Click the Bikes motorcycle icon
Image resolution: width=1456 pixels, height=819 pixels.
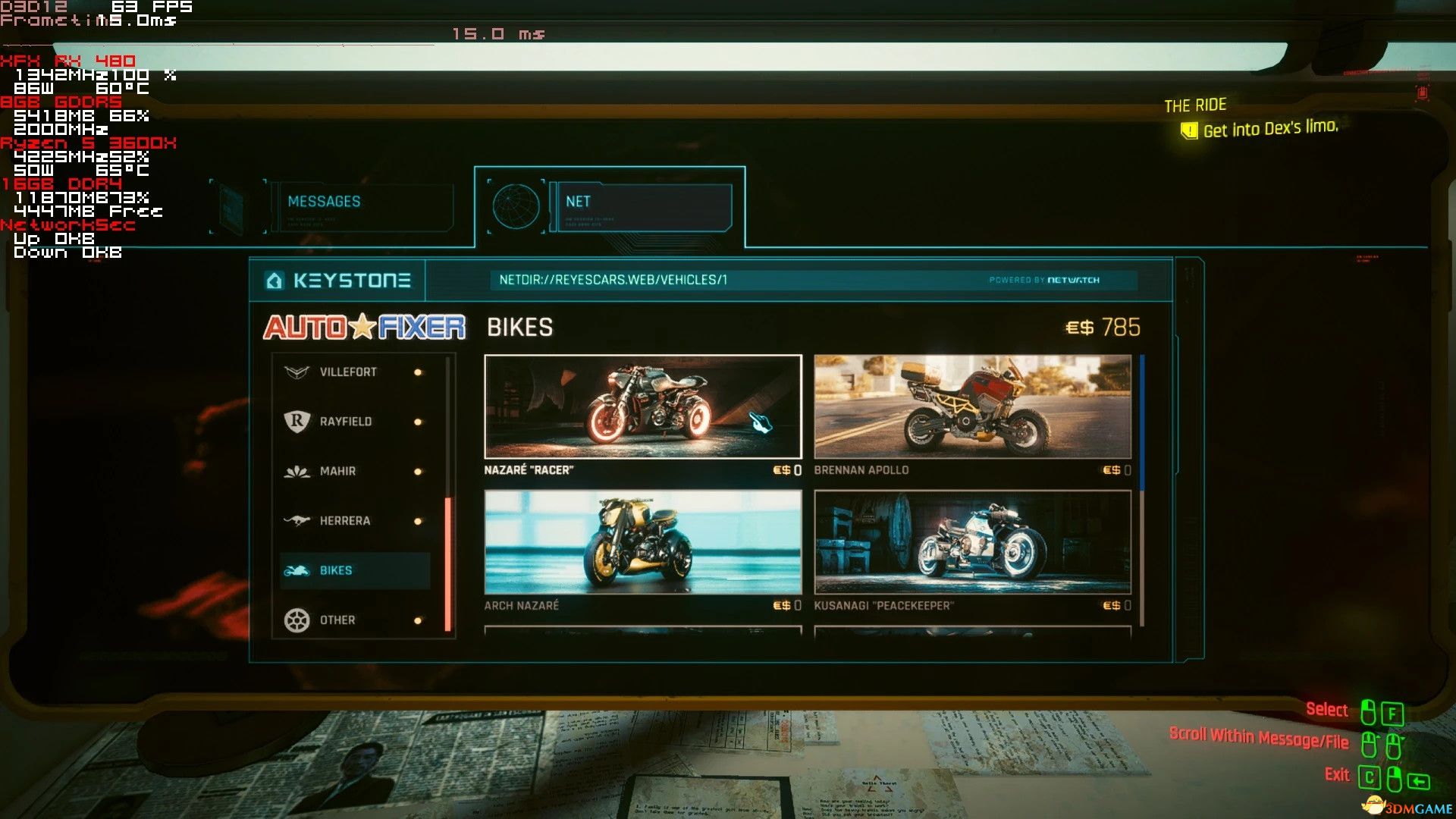point(297,571)
